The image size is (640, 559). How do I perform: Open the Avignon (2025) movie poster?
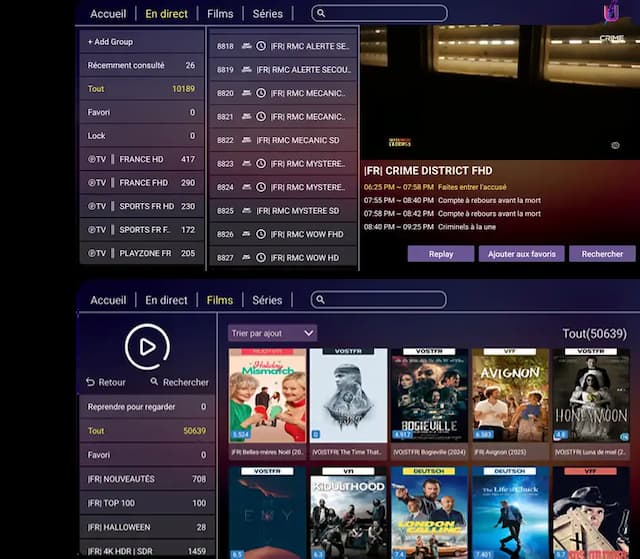coord(510,396)
